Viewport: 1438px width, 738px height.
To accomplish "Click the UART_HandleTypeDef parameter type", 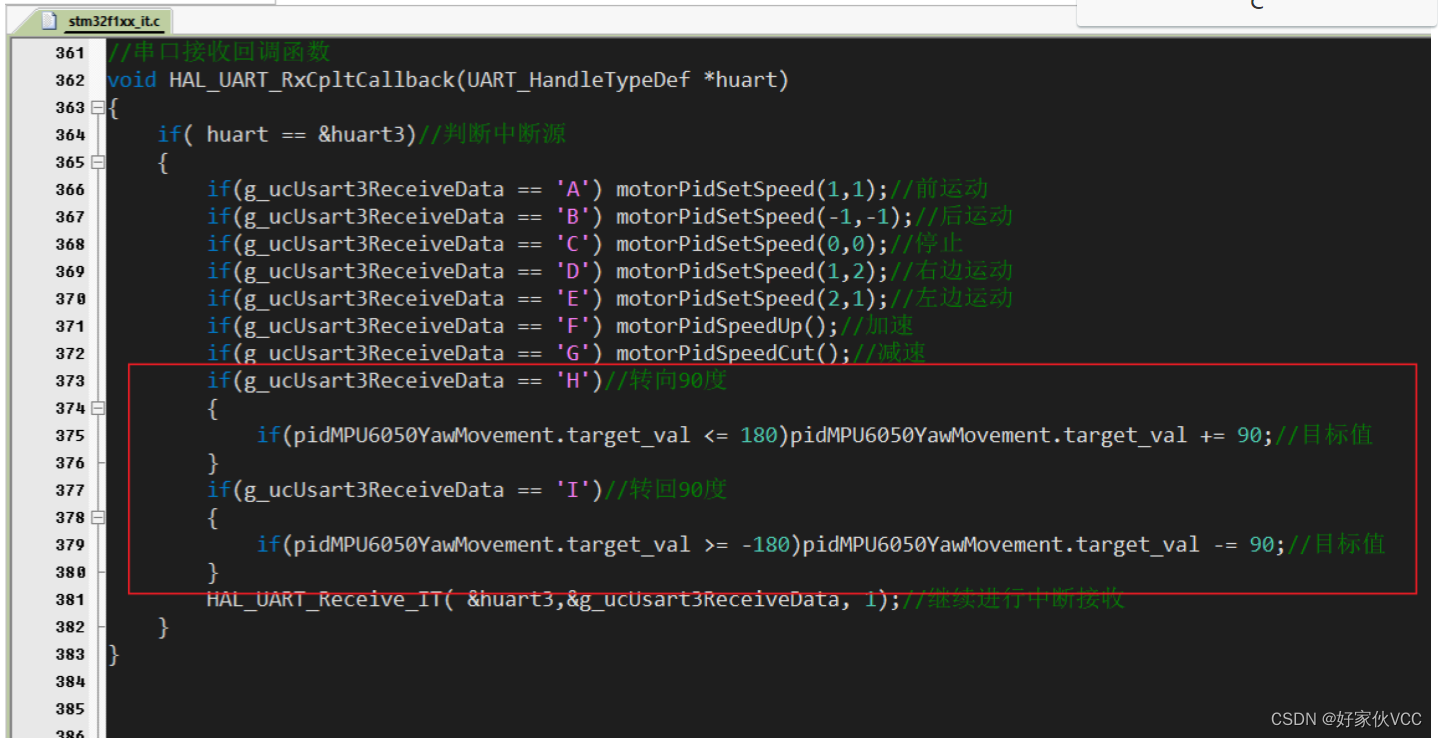I will [x=577, y=80].
